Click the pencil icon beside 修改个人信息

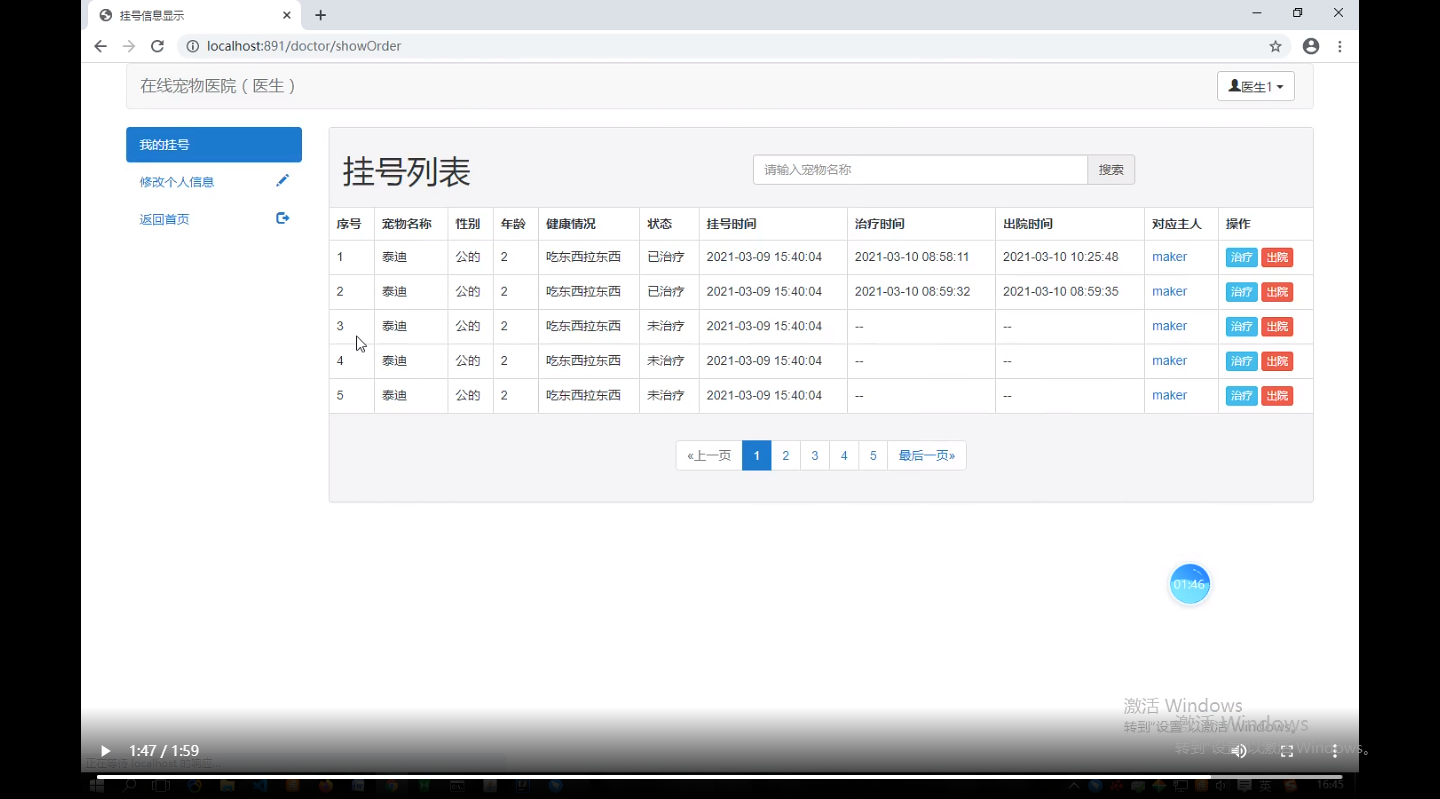click(x=282, y=181)
